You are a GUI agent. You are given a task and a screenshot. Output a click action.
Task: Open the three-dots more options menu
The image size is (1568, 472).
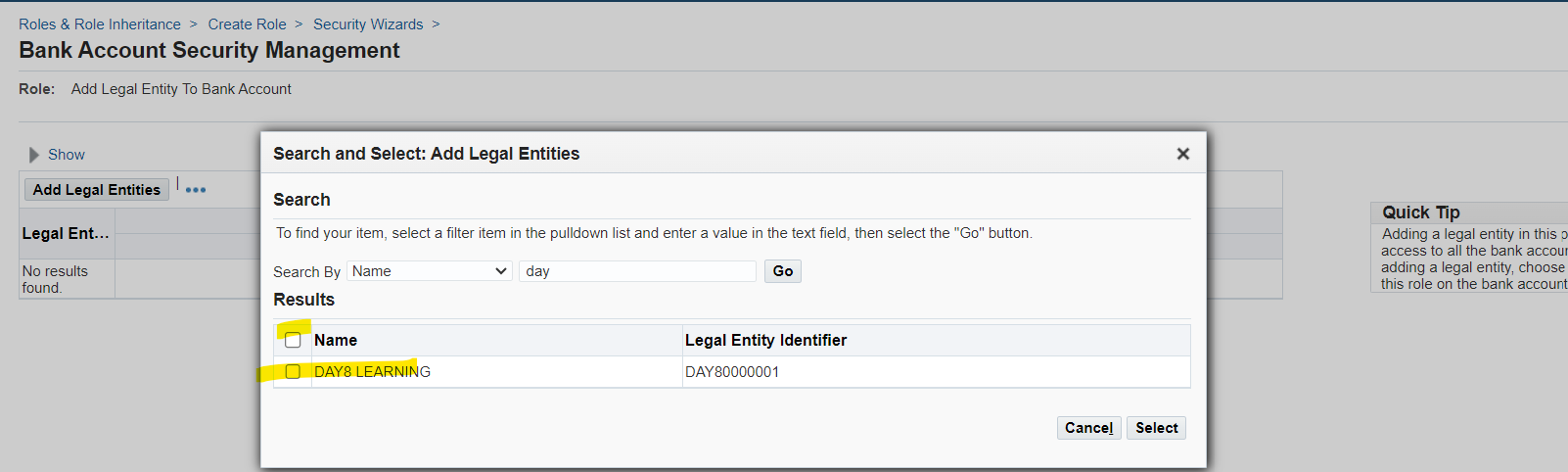coord(196,190)
